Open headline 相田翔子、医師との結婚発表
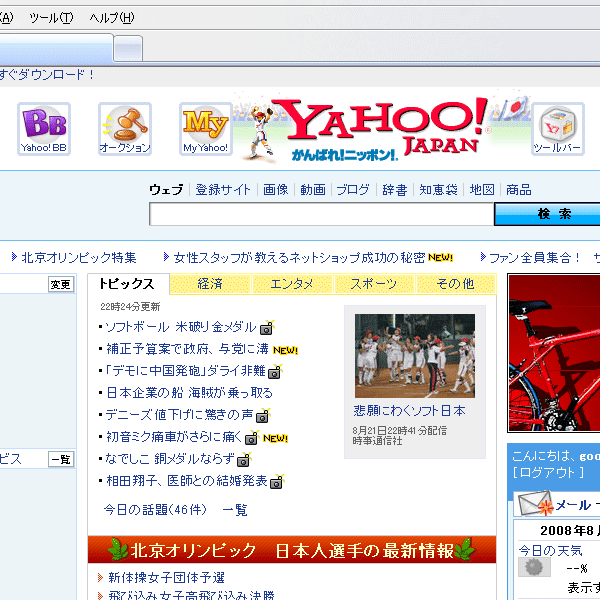600x600 pixels. point(186,481)
